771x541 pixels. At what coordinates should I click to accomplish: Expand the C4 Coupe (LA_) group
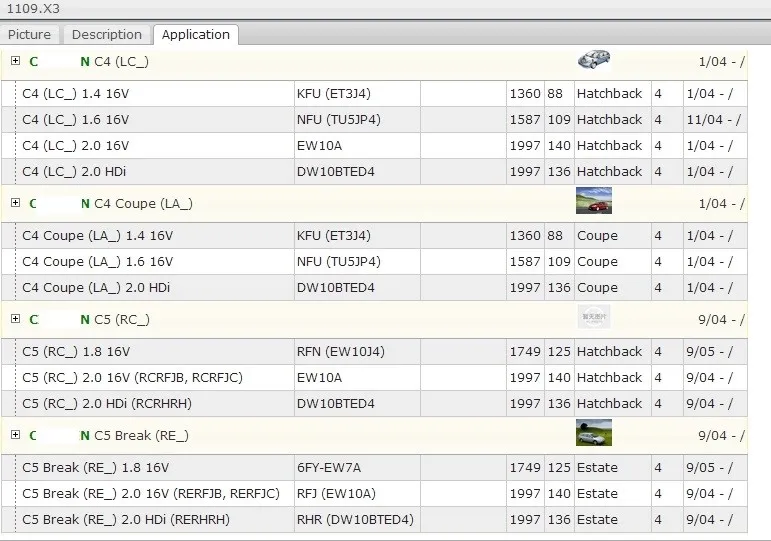point(15,203)
